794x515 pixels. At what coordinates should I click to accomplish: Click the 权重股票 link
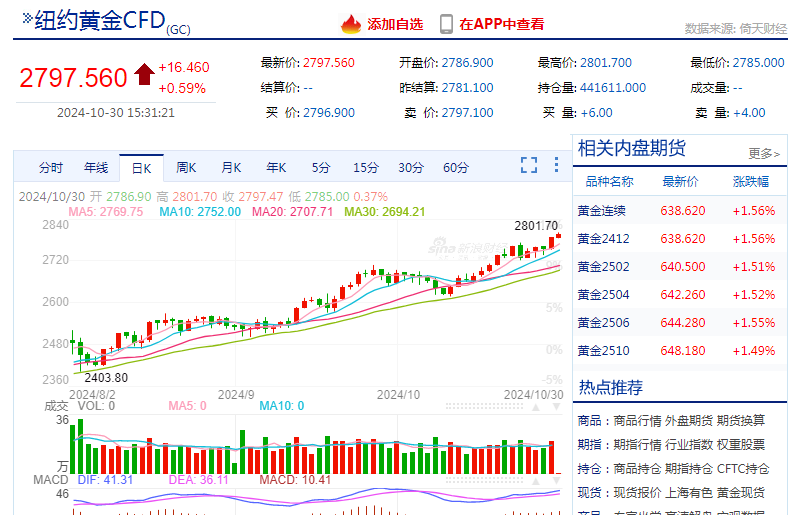click(x=740, y=445)
